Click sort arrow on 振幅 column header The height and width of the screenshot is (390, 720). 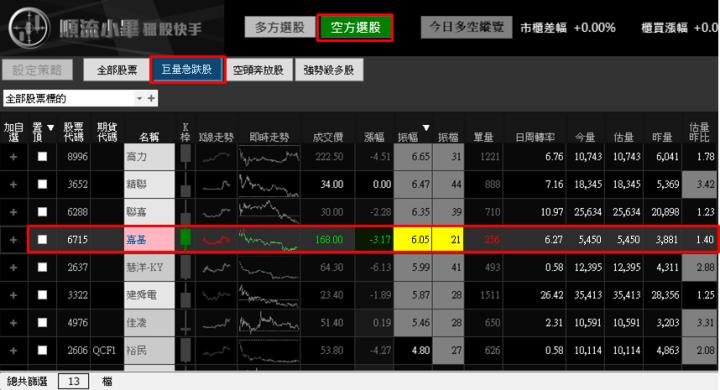(426, 128)
